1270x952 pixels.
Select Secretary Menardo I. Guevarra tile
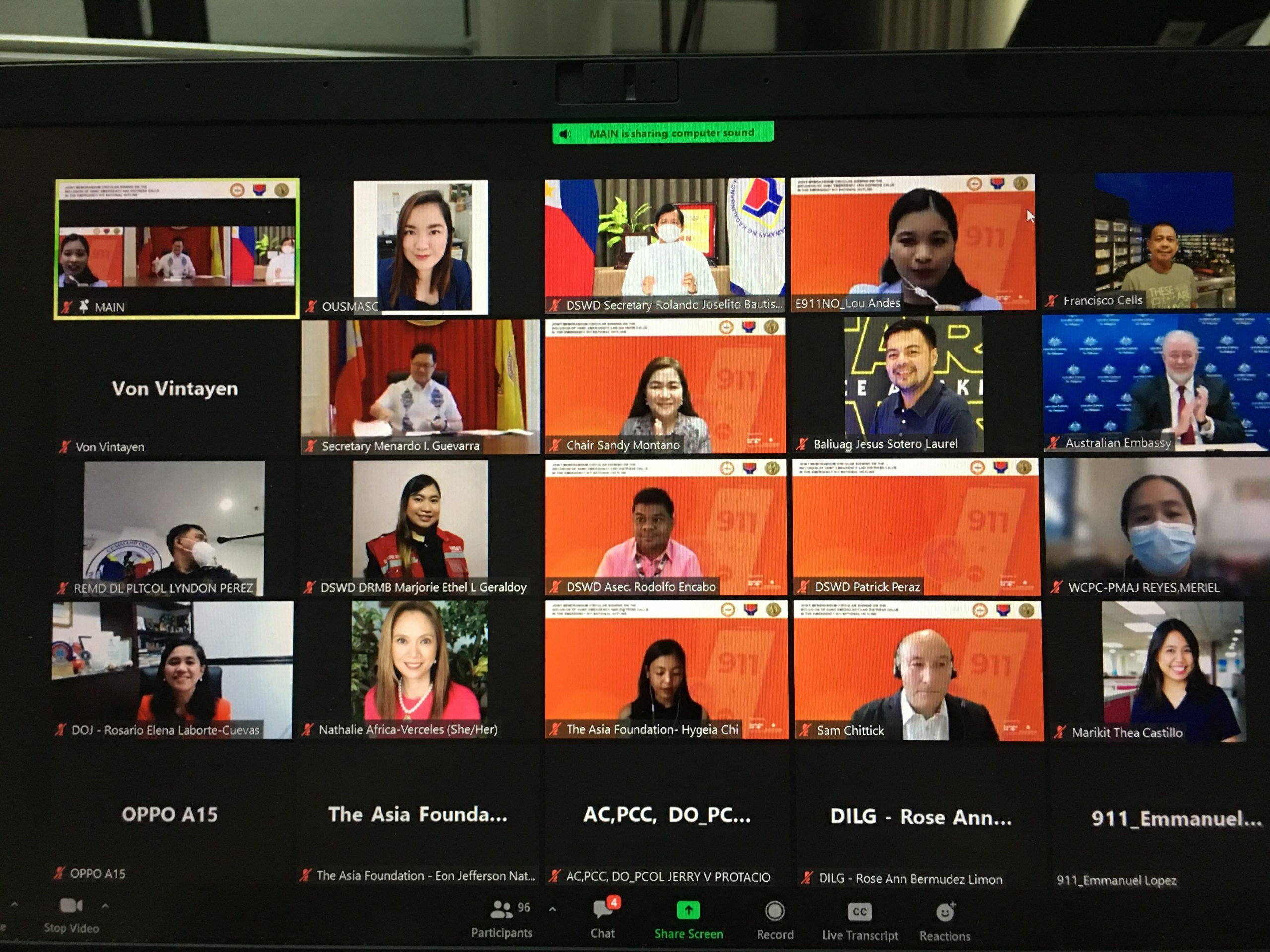pos(420,387)
